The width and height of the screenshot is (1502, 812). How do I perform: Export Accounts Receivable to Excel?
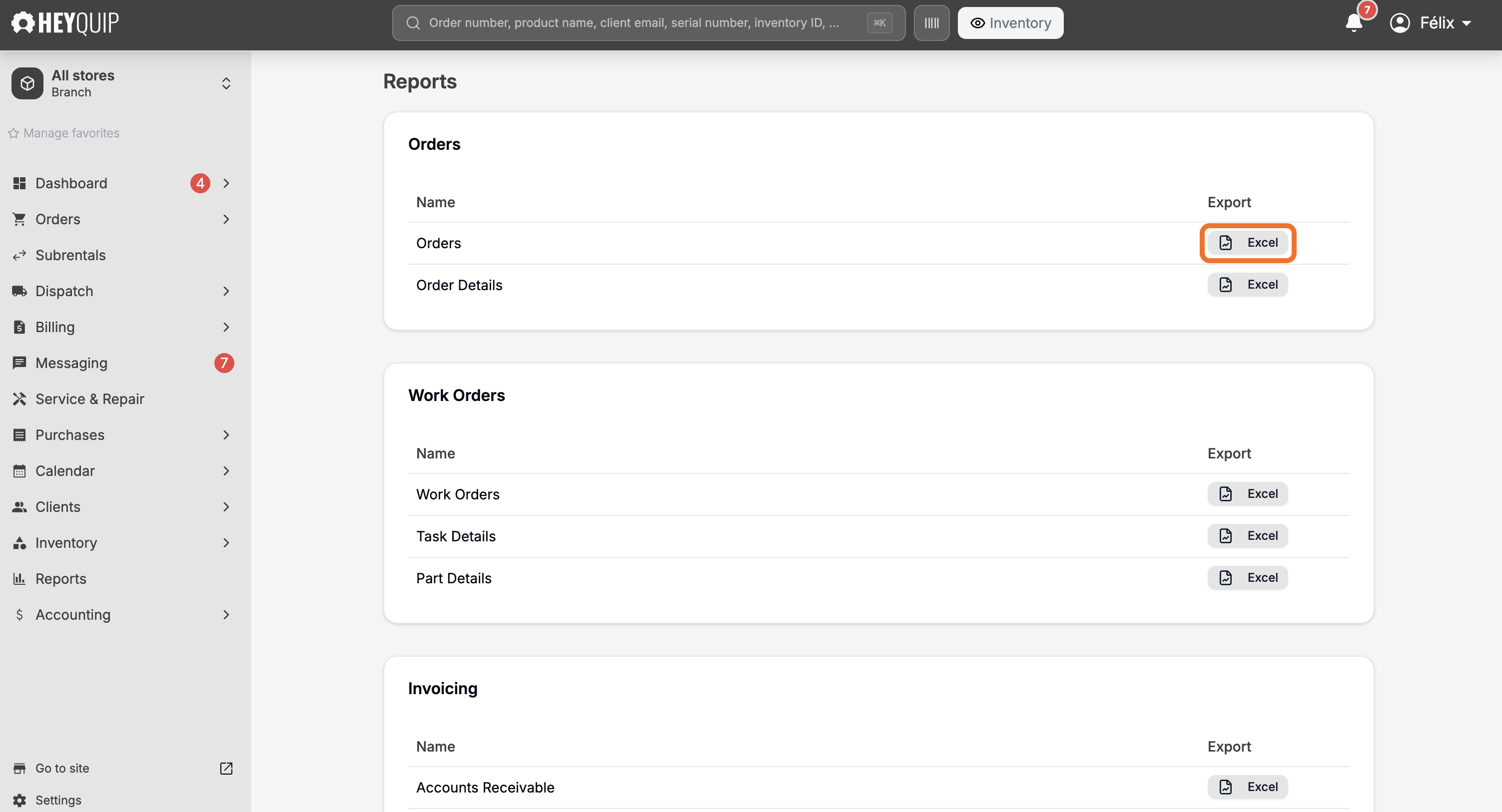(x=1247, y=787)
